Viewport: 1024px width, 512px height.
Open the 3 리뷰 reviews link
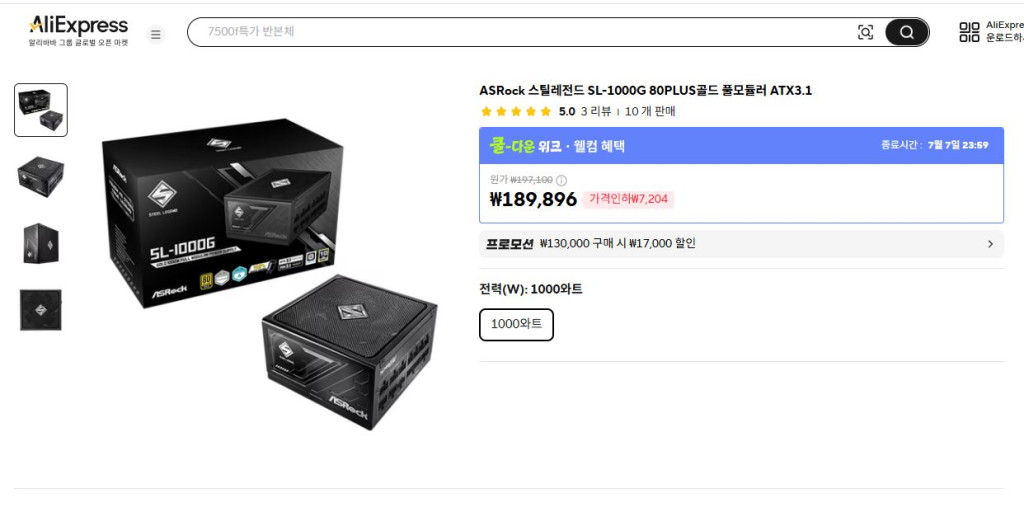[596, 112]
